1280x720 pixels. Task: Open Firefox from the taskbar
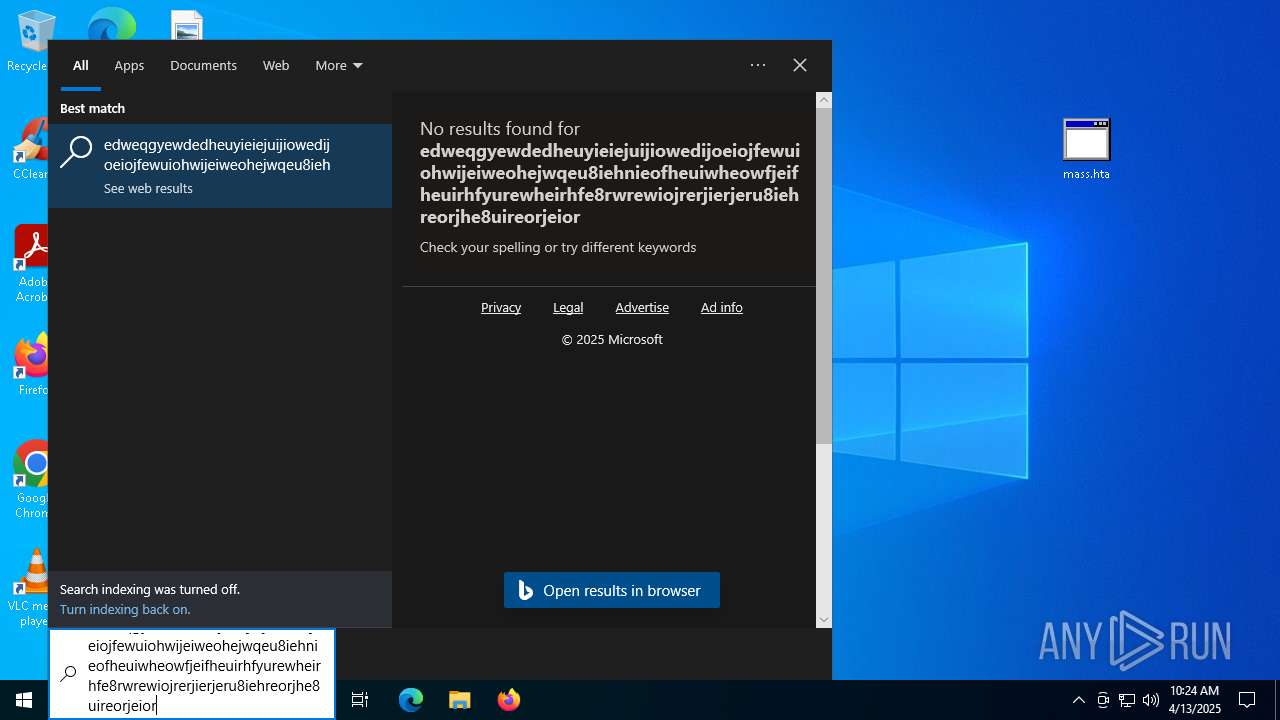(508, 700)
